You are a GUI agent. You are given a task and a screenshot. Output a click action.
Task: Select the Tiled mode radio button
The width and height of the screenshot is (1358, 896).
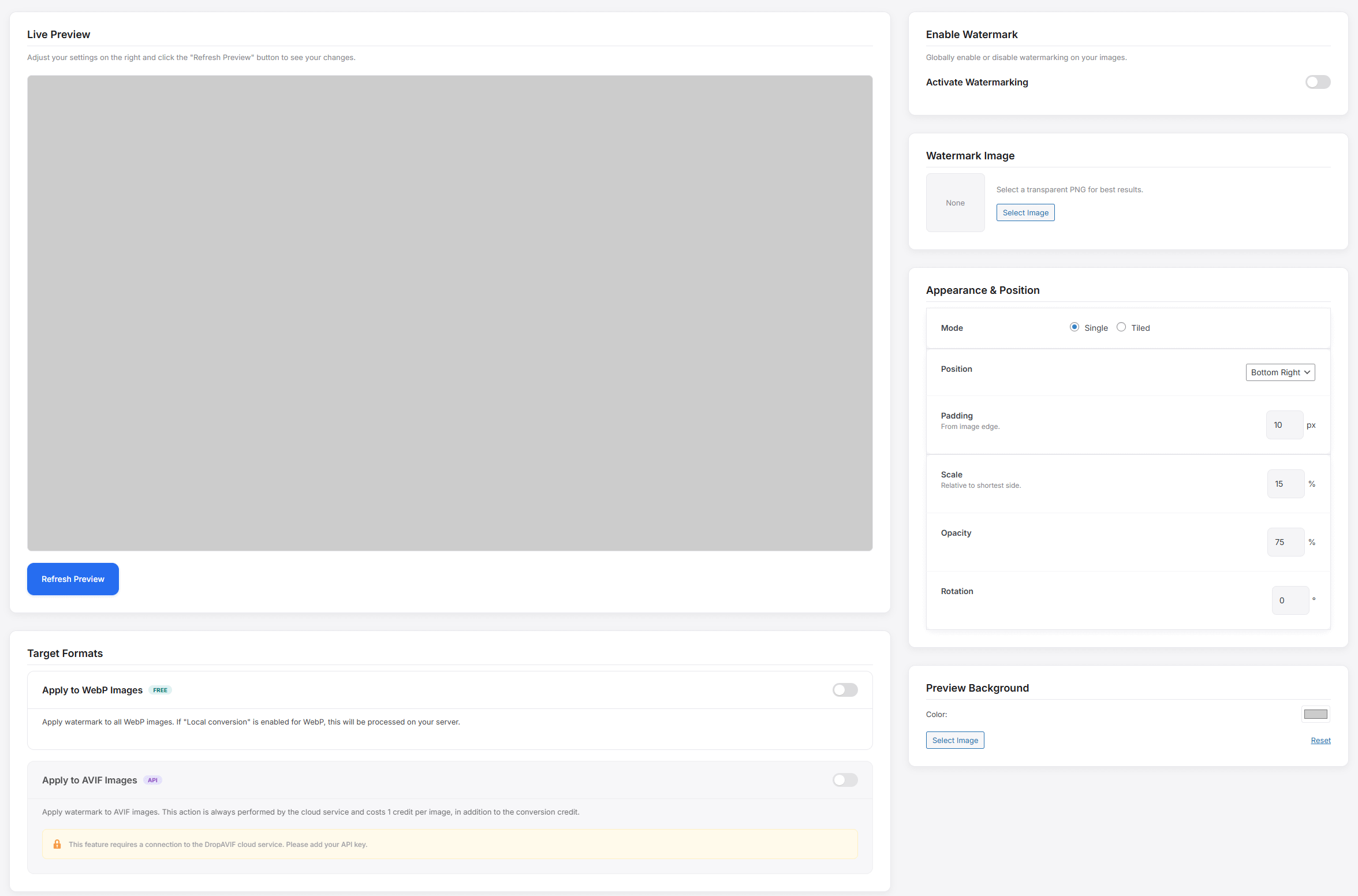click(x=1121, y=327)
